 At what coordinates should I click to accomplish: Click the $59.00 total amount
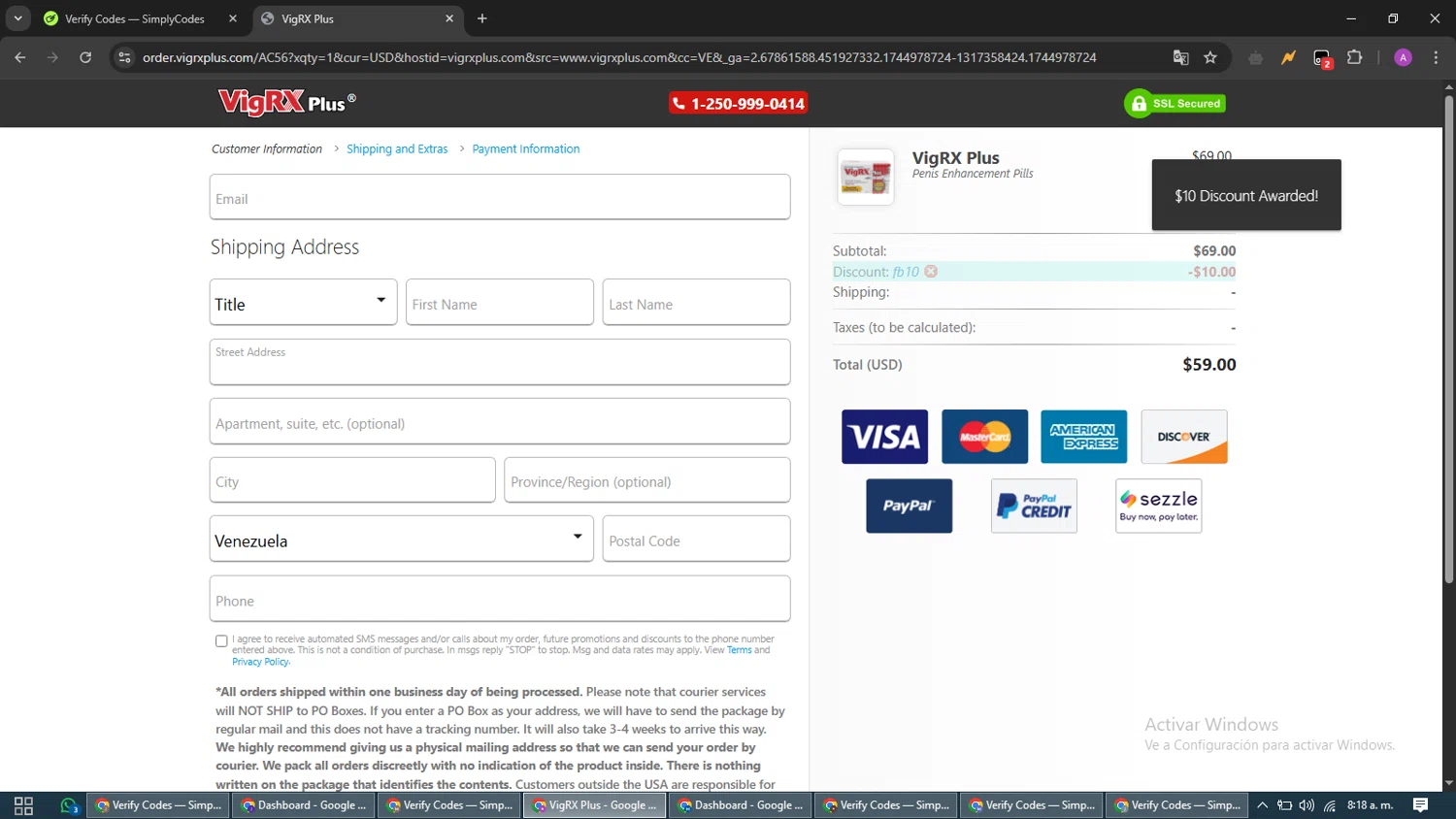(x=1209, y=365)
